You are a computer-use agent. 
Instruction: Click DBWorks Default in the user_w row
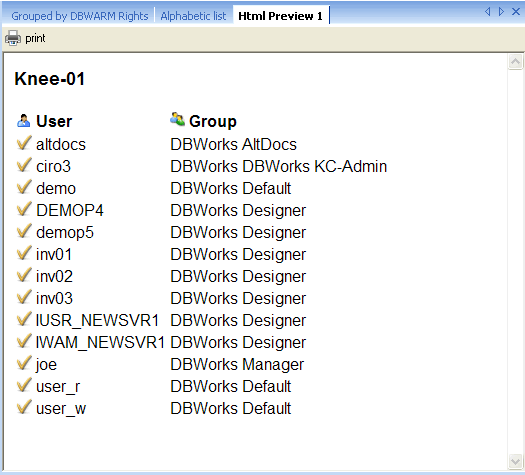[231, 409]
